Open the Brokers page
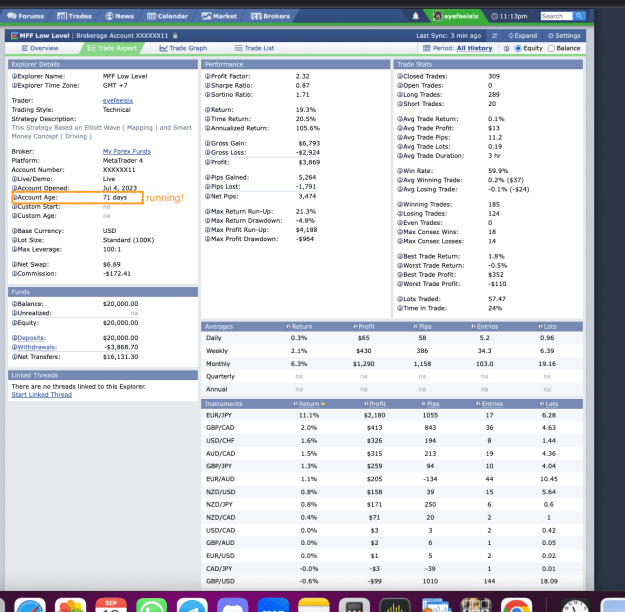The image size is (625, 612). [x=270, y=16]
